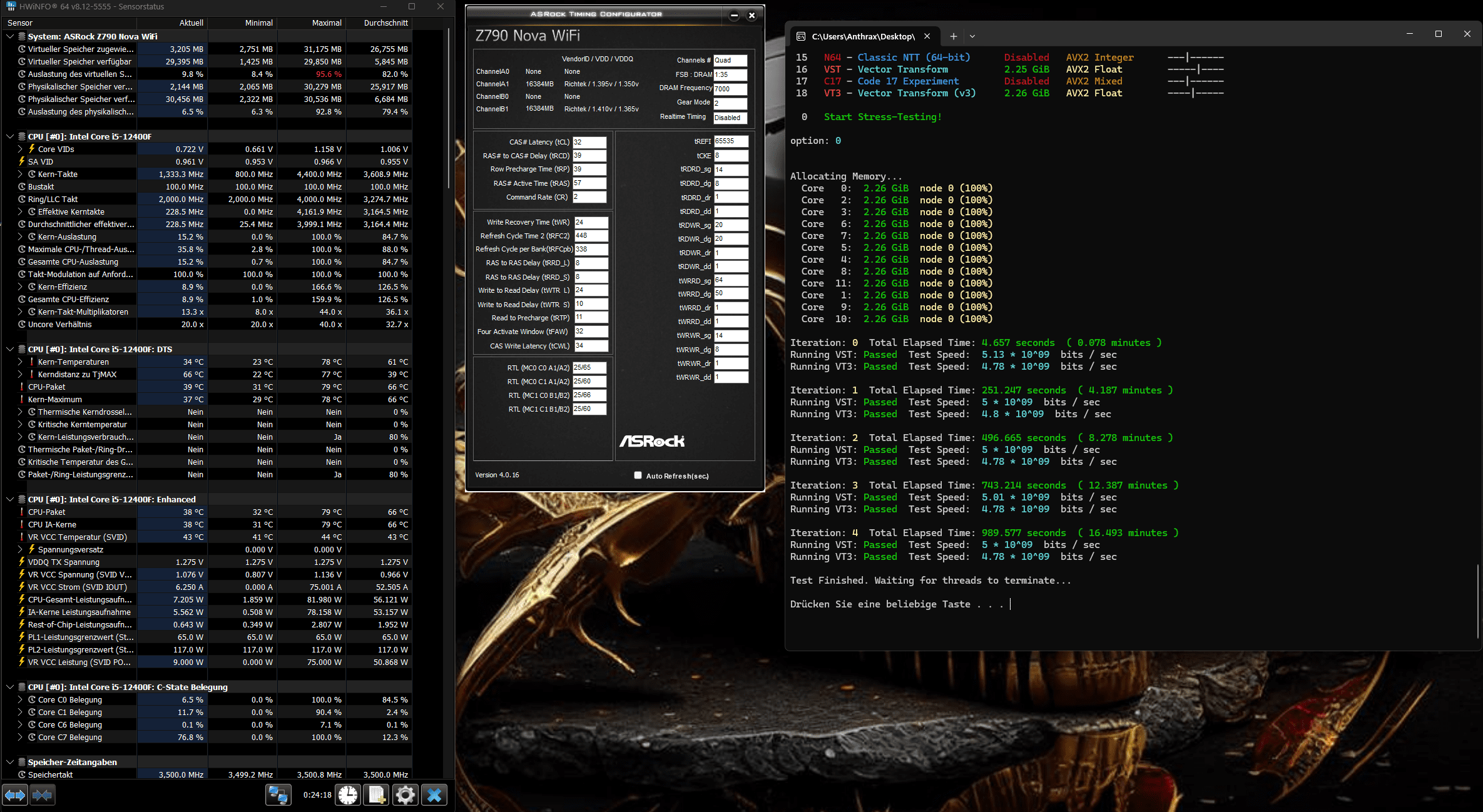Close ASRock Timing Configurator window
1483x812 pixels.
pos(752,16)
